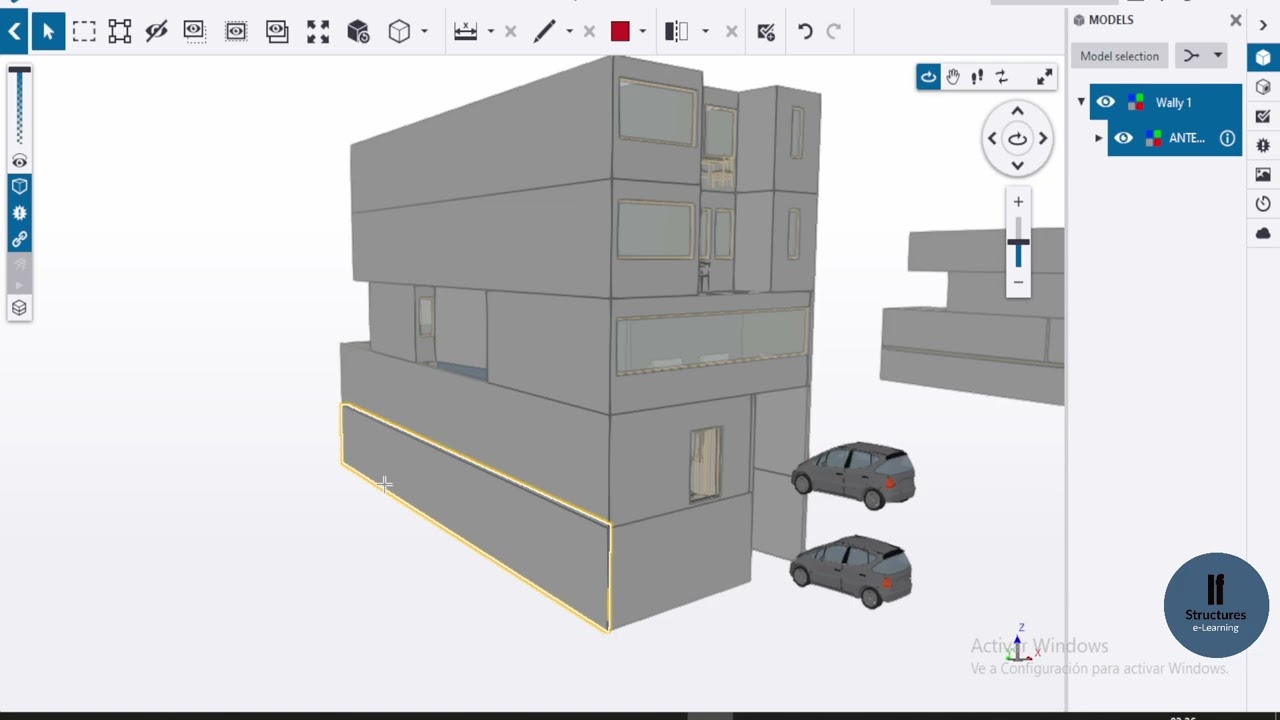Screen dimensions: 1280x720
Task: Open the pencil markup dropdown arrow
Action: (569, 32)
